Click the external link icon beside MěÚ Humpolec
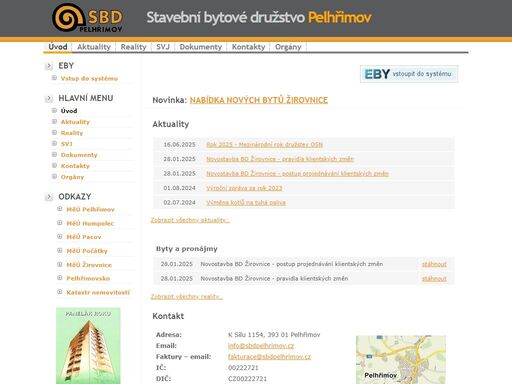The width and height of the screenshot is (512, 384). pyautogui.click(x=60, y=223)
